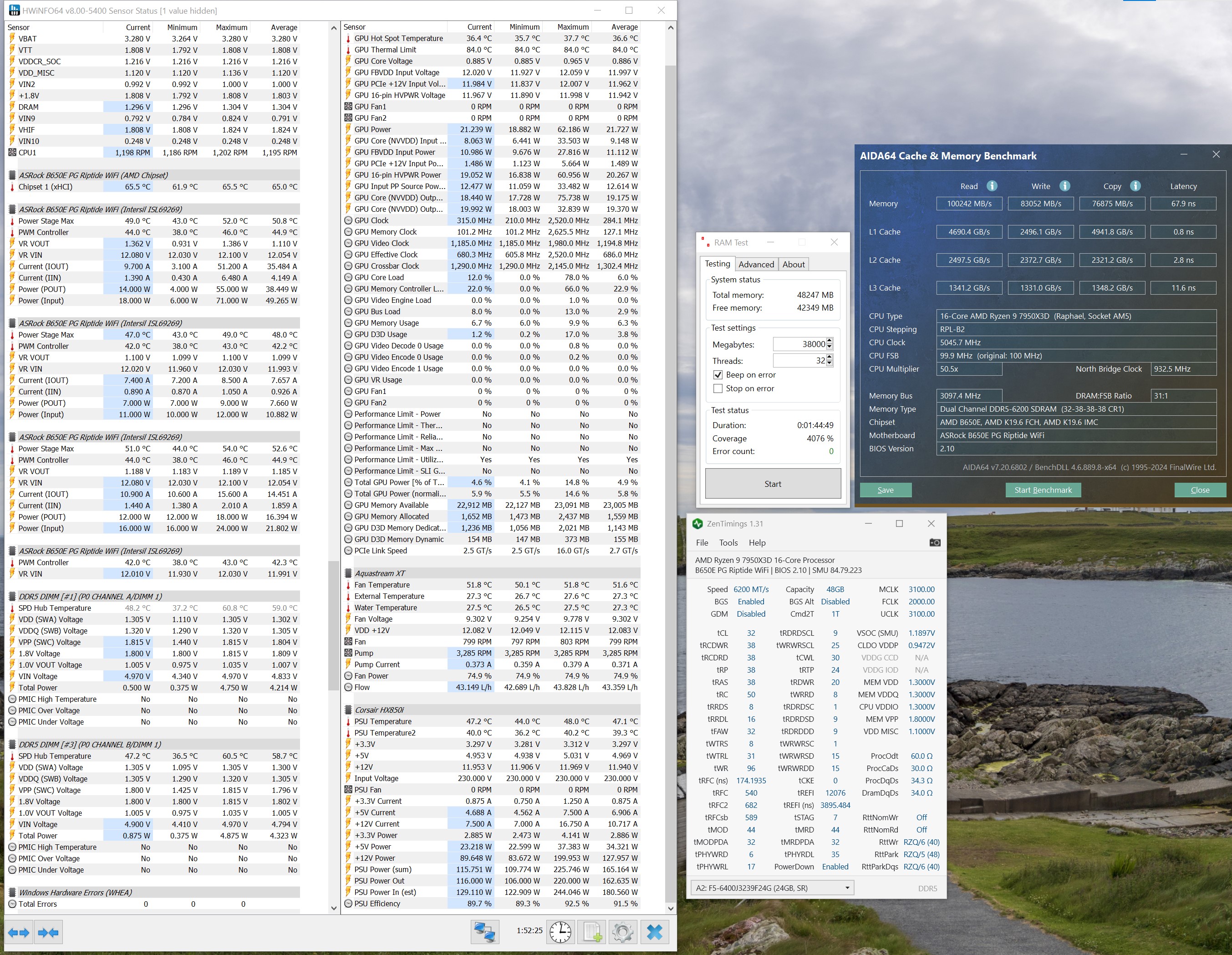
Task: Increase Megabytes value with the up stepper
Action: [x=829, y=341]
